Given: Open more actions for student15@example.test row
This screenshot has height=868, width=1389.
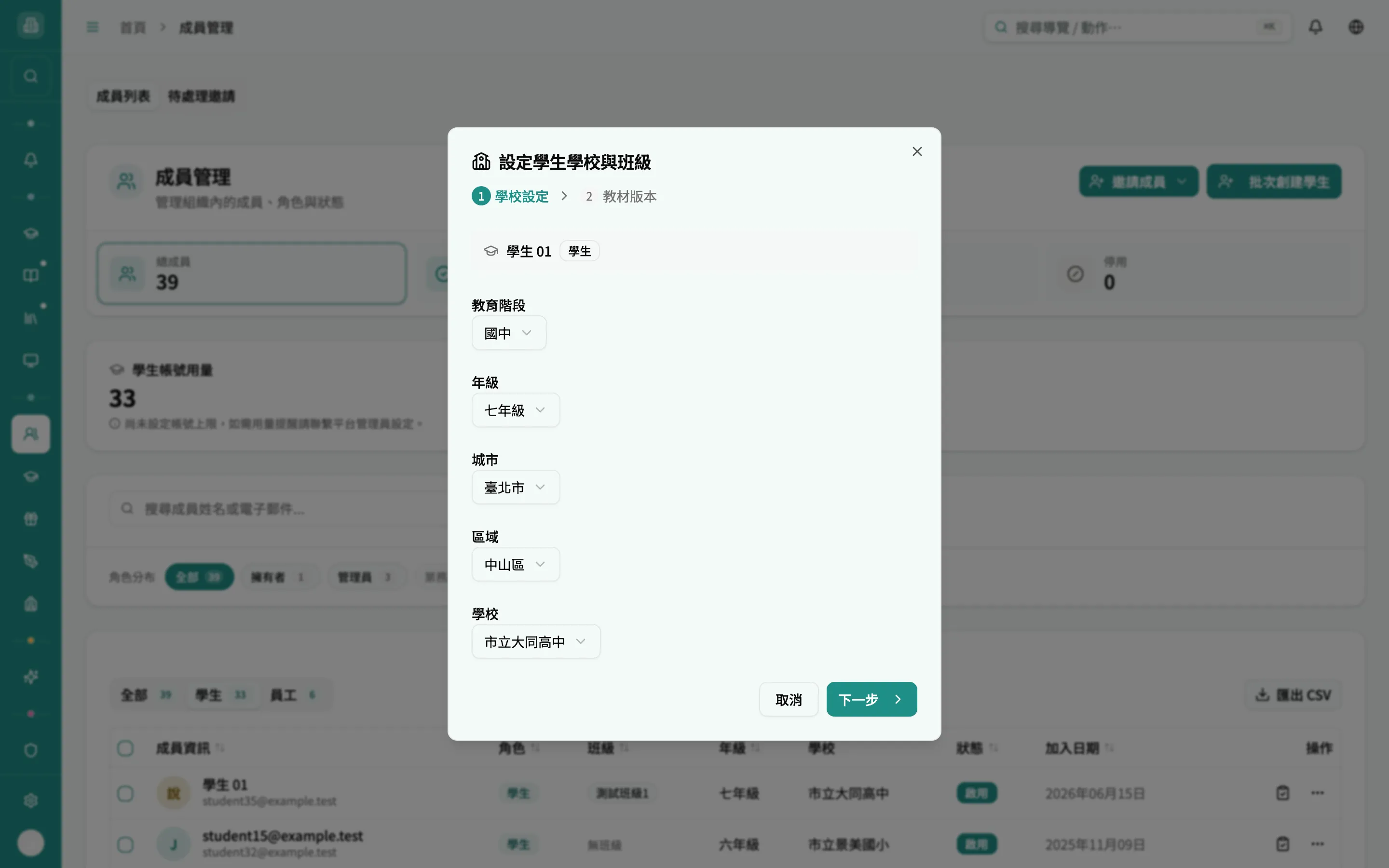Looking at the screenshot, I should point(1317,844).
